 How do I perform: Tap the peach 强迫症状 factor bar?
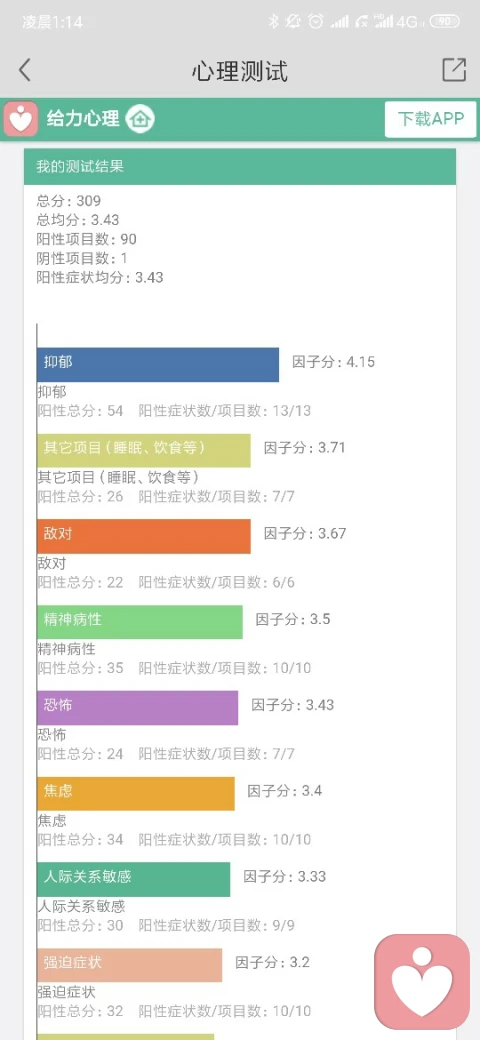[129, 965]
